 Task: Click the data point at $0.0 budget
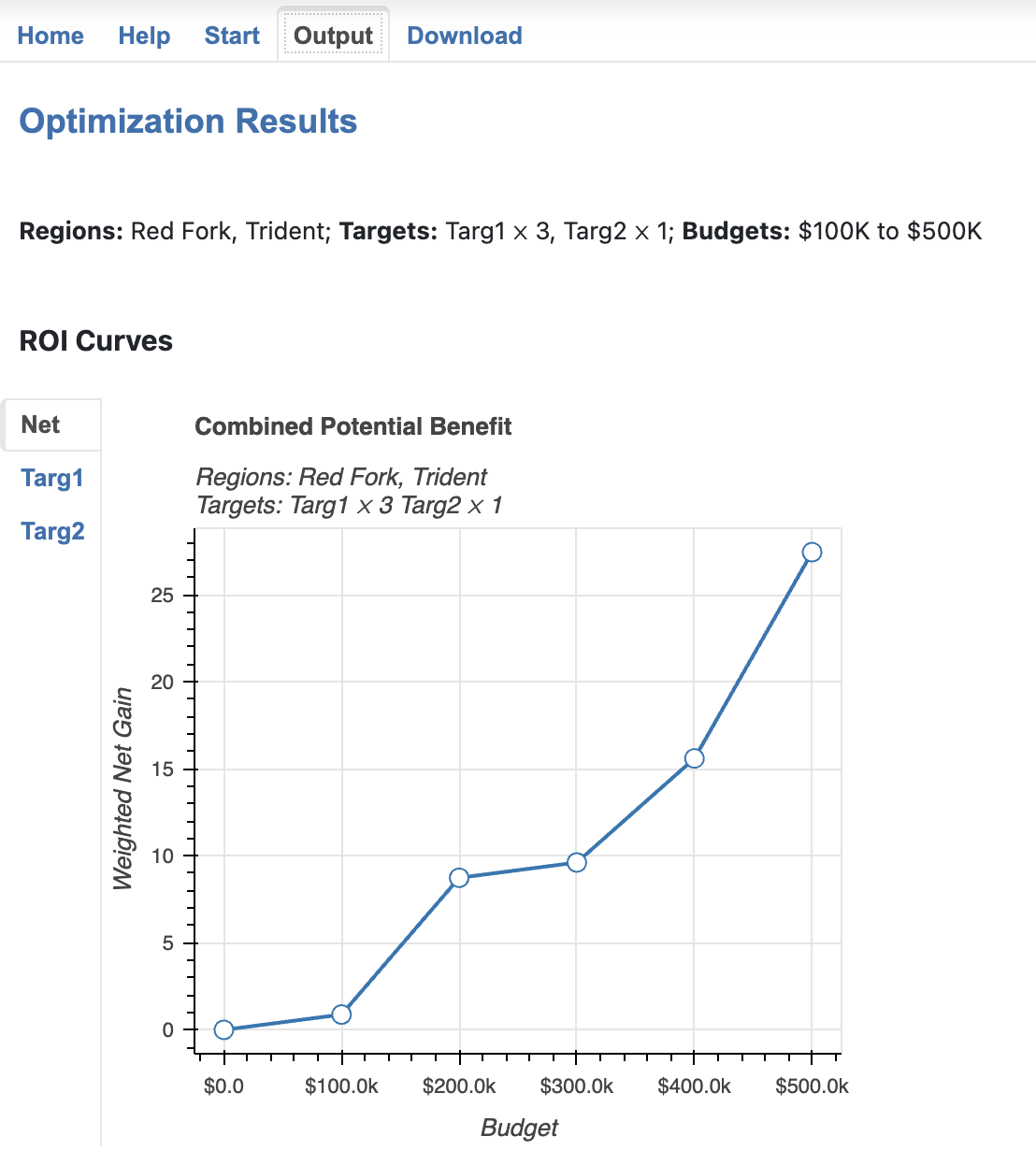pos(223,1029)
